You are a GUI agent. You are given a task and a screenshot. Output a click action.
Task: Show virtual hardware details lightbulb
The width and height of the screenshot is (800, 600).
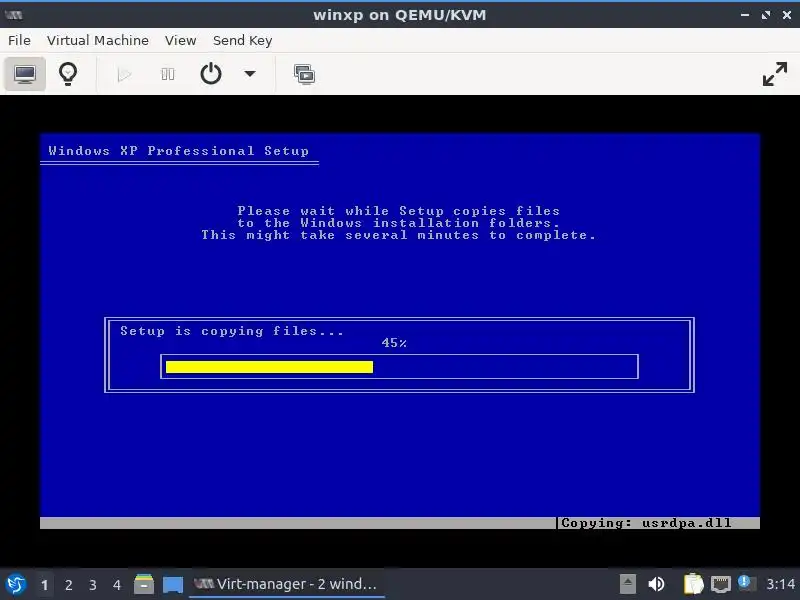(68, 74)
